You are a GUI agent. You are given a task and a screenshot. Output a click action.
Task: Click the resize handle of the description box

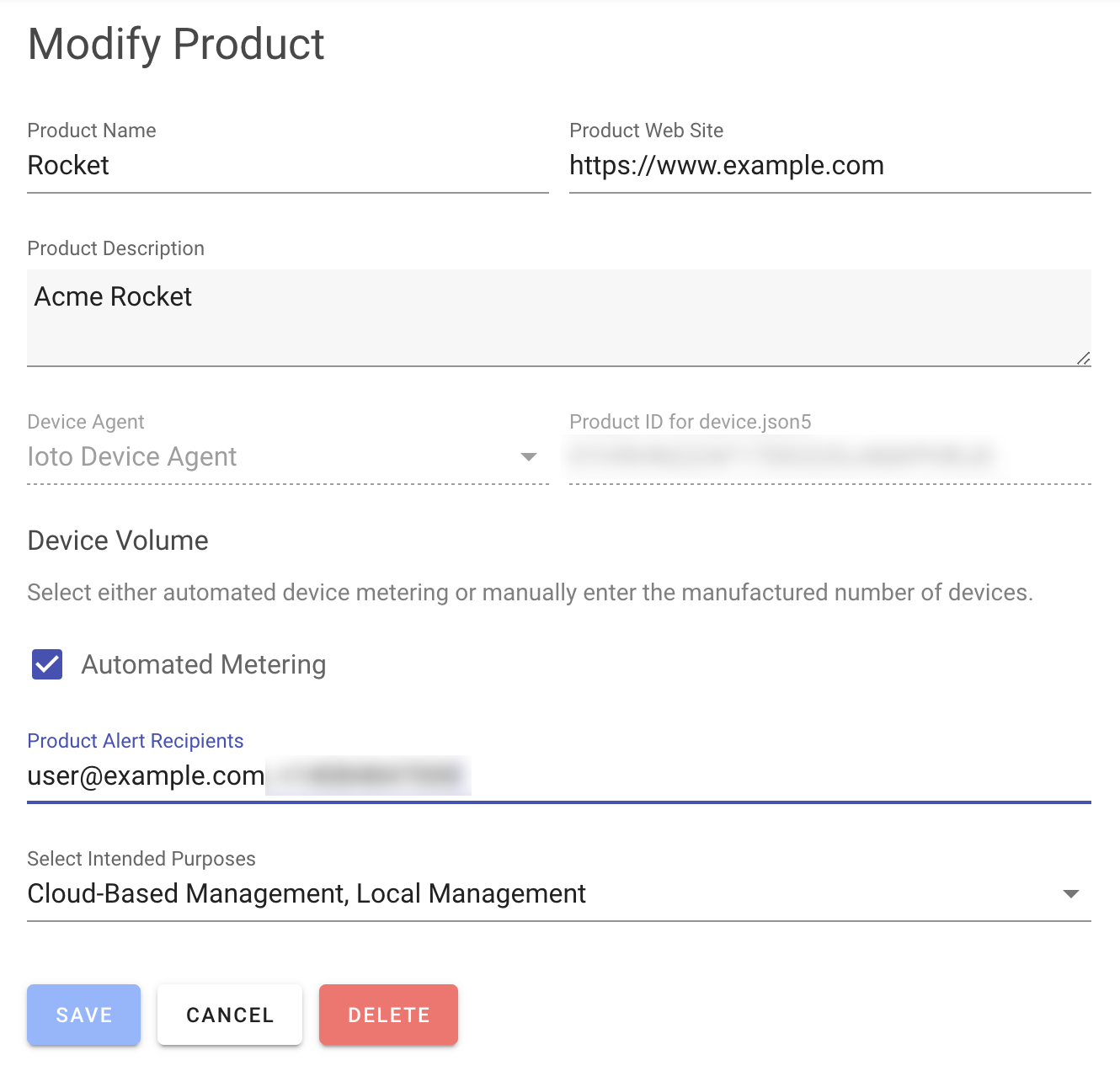click(1083, 359)
